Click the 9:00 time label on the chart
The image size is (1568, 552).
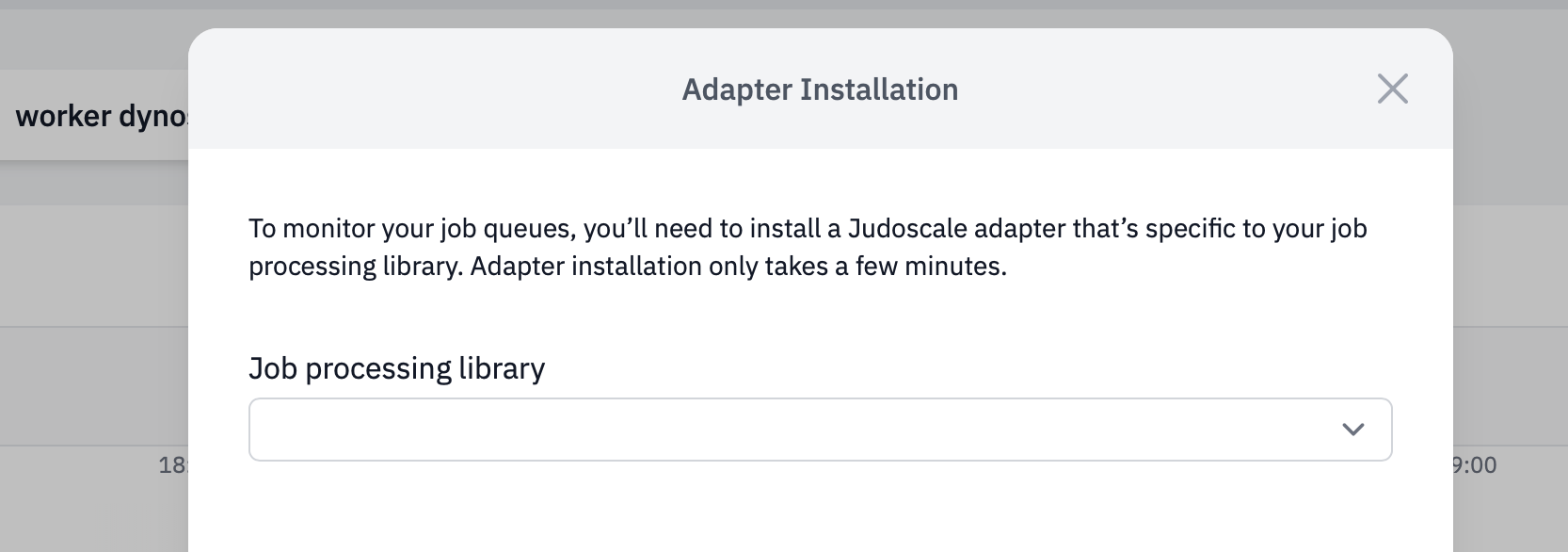[1474, 464]
